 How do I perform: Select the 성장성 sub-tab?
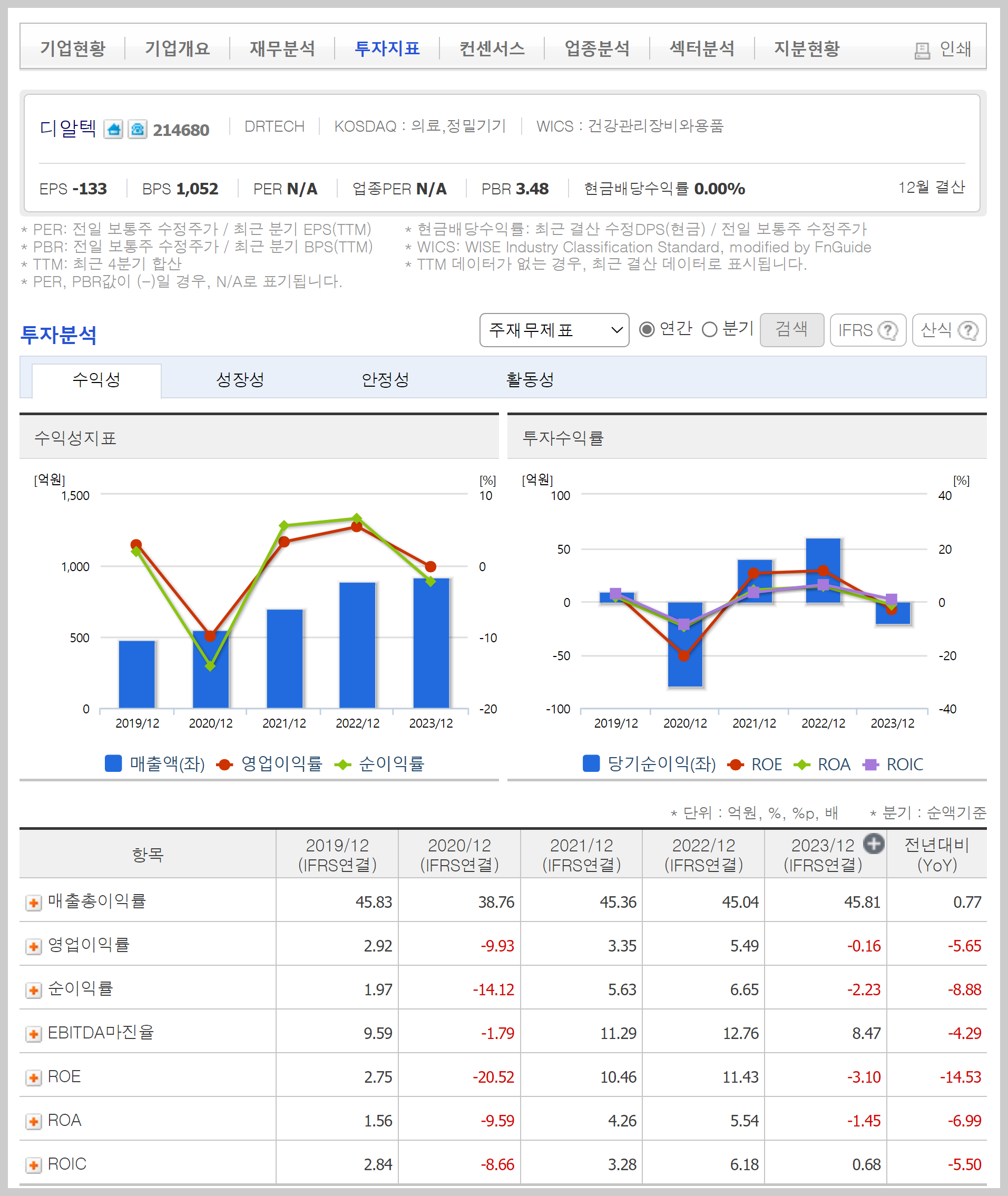tap(240, 380)
